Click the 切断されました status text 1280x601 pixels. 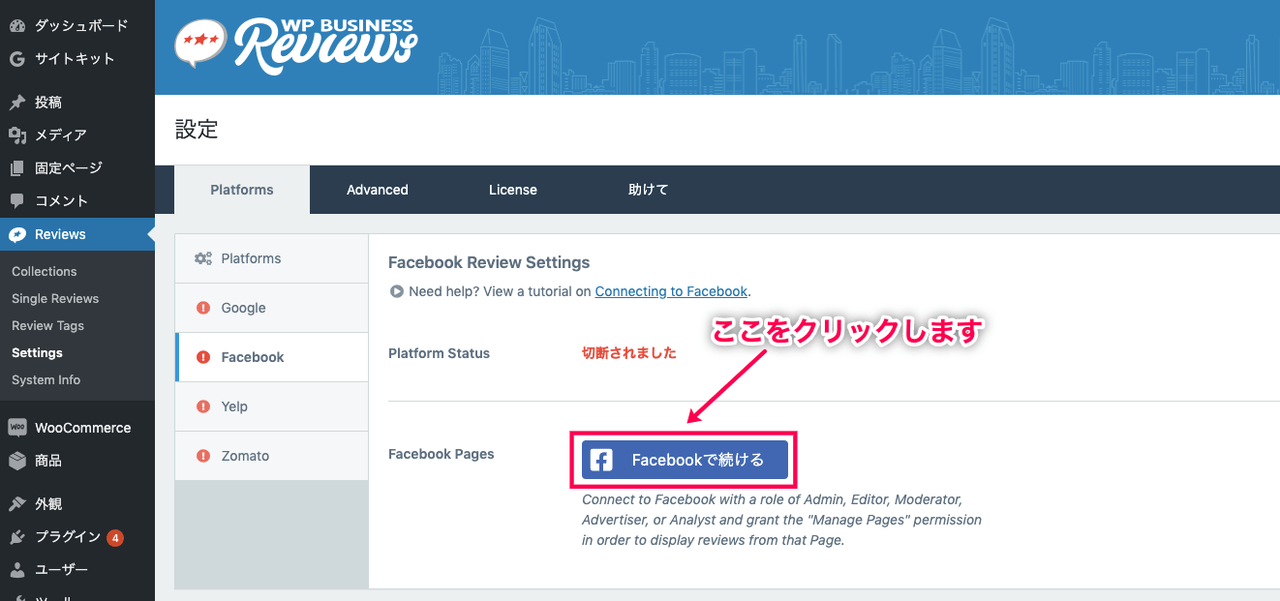pyautogui.click(x=630, y=353)
